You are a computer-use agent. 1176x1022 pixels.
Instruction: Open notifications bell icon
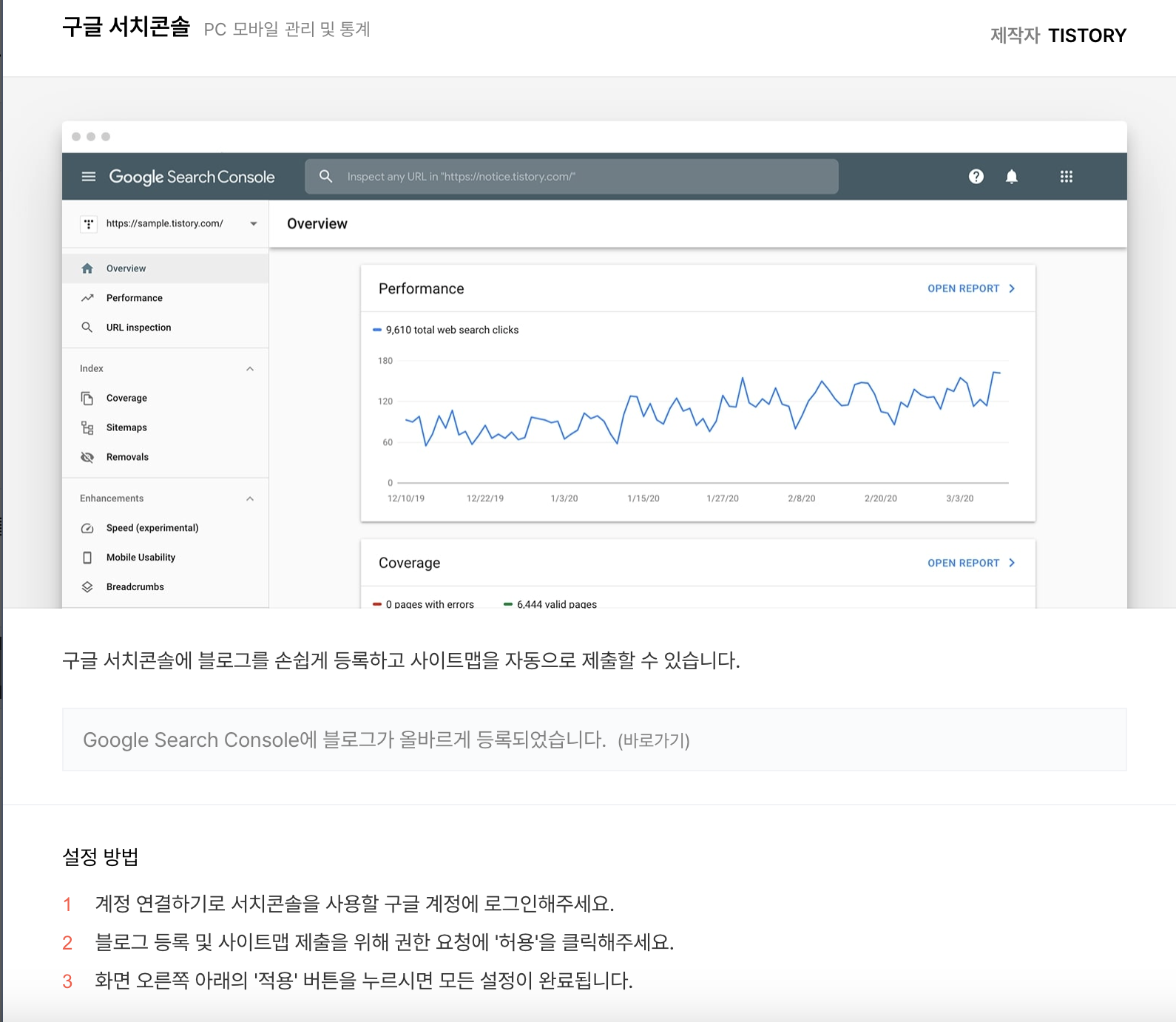pyautogui.click(x=1012, y=176)
